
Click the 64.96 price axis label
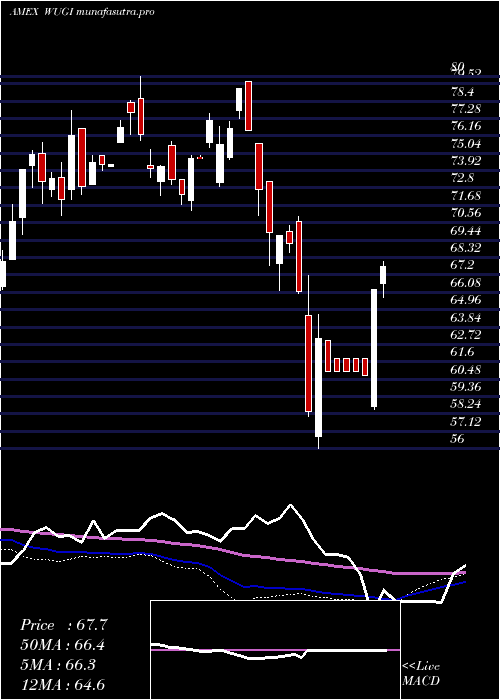pos(466,300)
